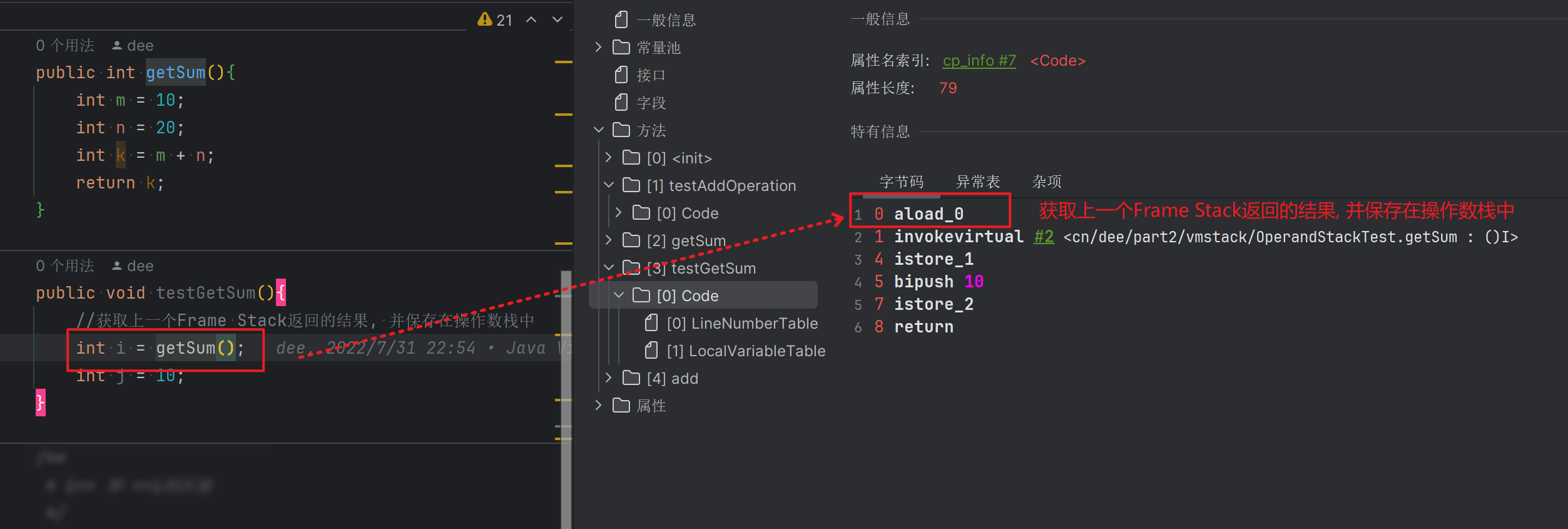This screenshot has height=529, width=1568.
Task: Open the cp_info #7 link
Action: click(x=979, y=61)
